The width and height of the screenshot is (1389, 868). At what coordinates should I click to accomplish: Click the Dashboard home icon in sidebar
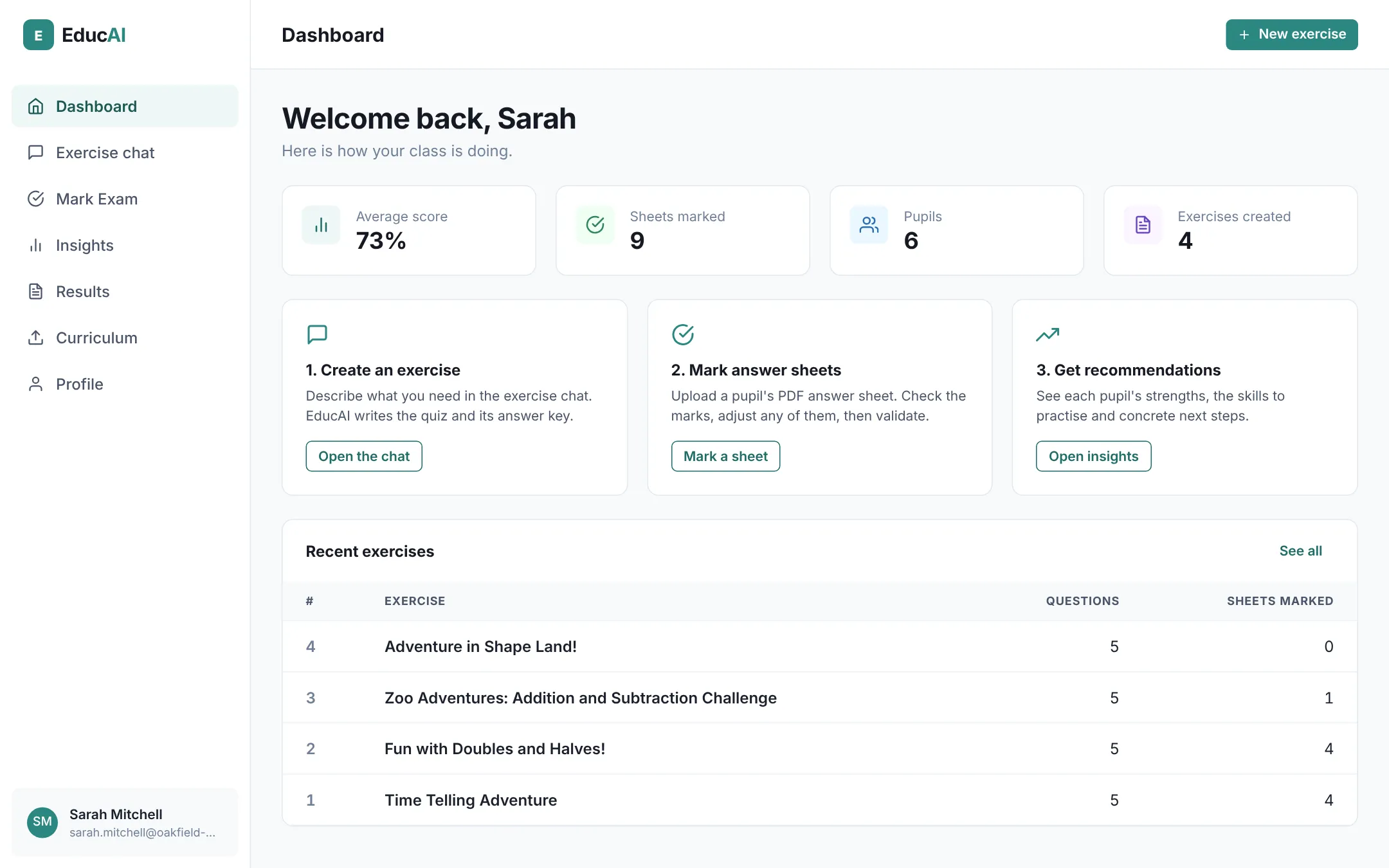point(36,106)
